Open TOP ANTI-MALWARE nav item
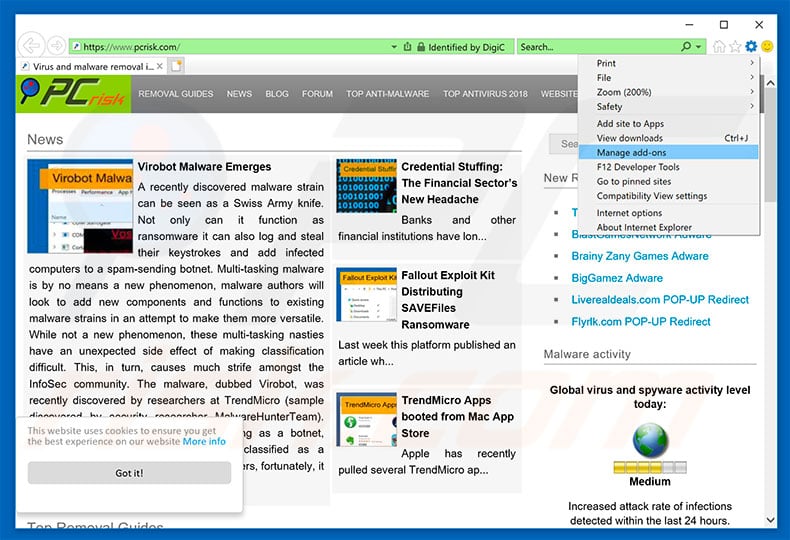 click(387, 94)
